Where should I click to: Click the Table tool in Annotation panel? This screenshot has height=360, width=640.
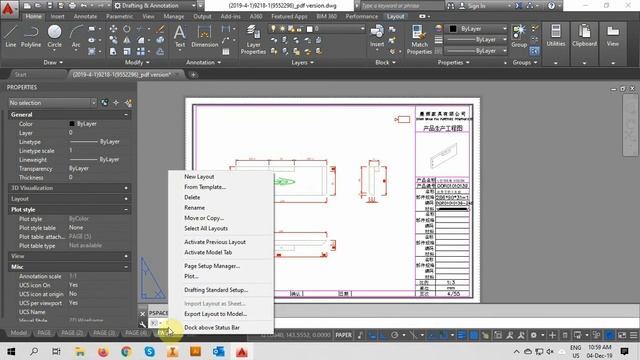point(226,52)
